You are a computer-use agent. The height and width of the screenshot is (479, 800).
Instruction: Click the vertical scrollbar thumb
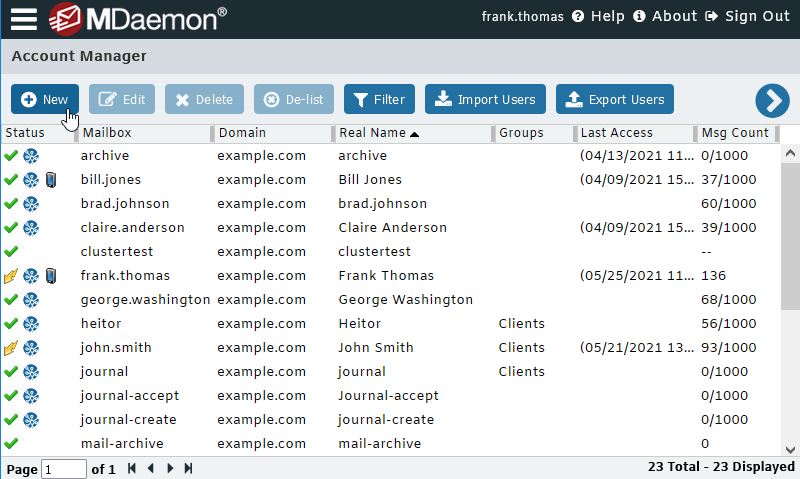click(x=790, y=236)
